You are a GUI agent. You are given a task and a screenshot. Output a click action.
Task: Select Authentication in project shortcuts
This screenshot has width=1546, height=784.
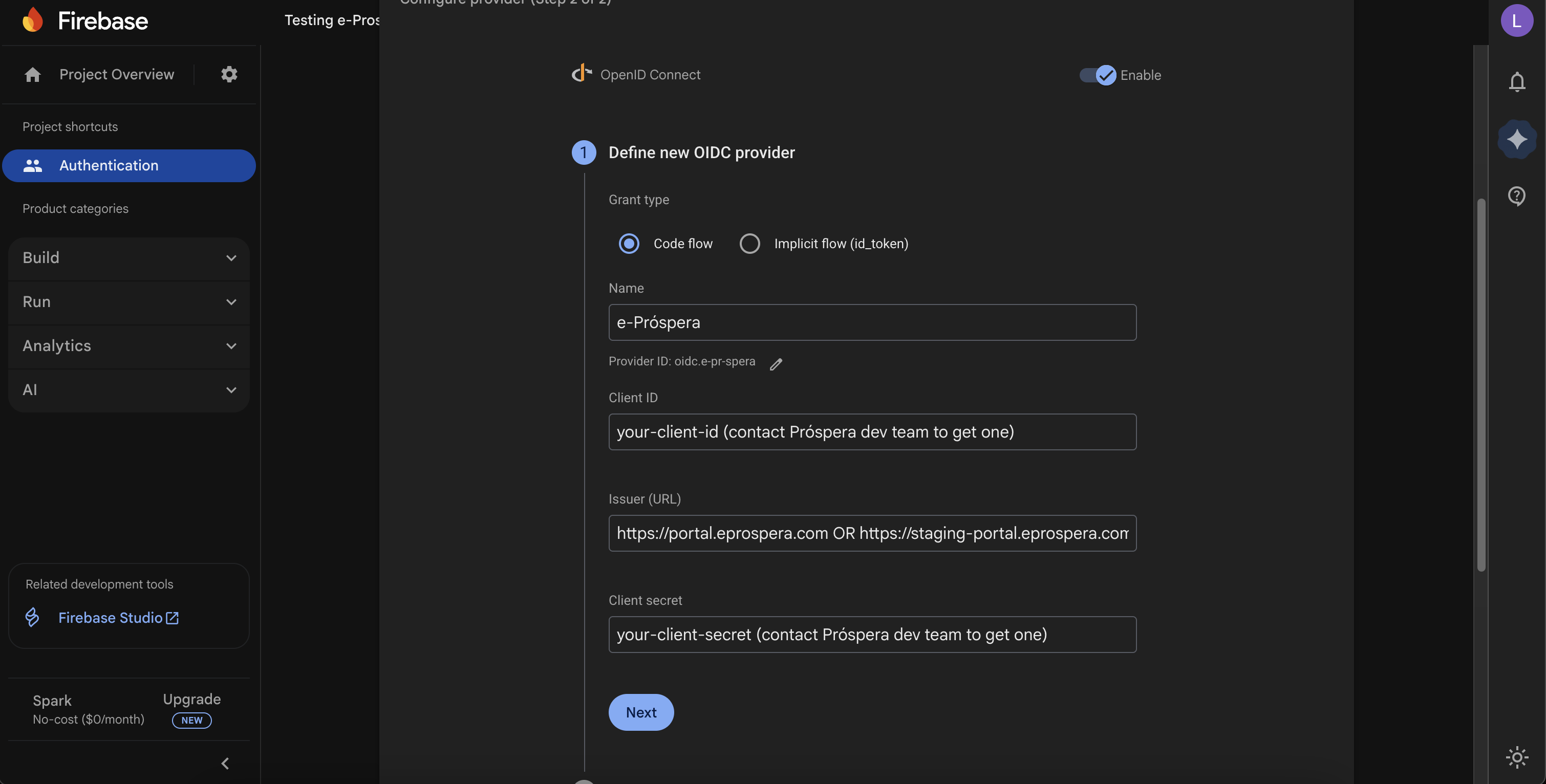(x=109, y=166)
